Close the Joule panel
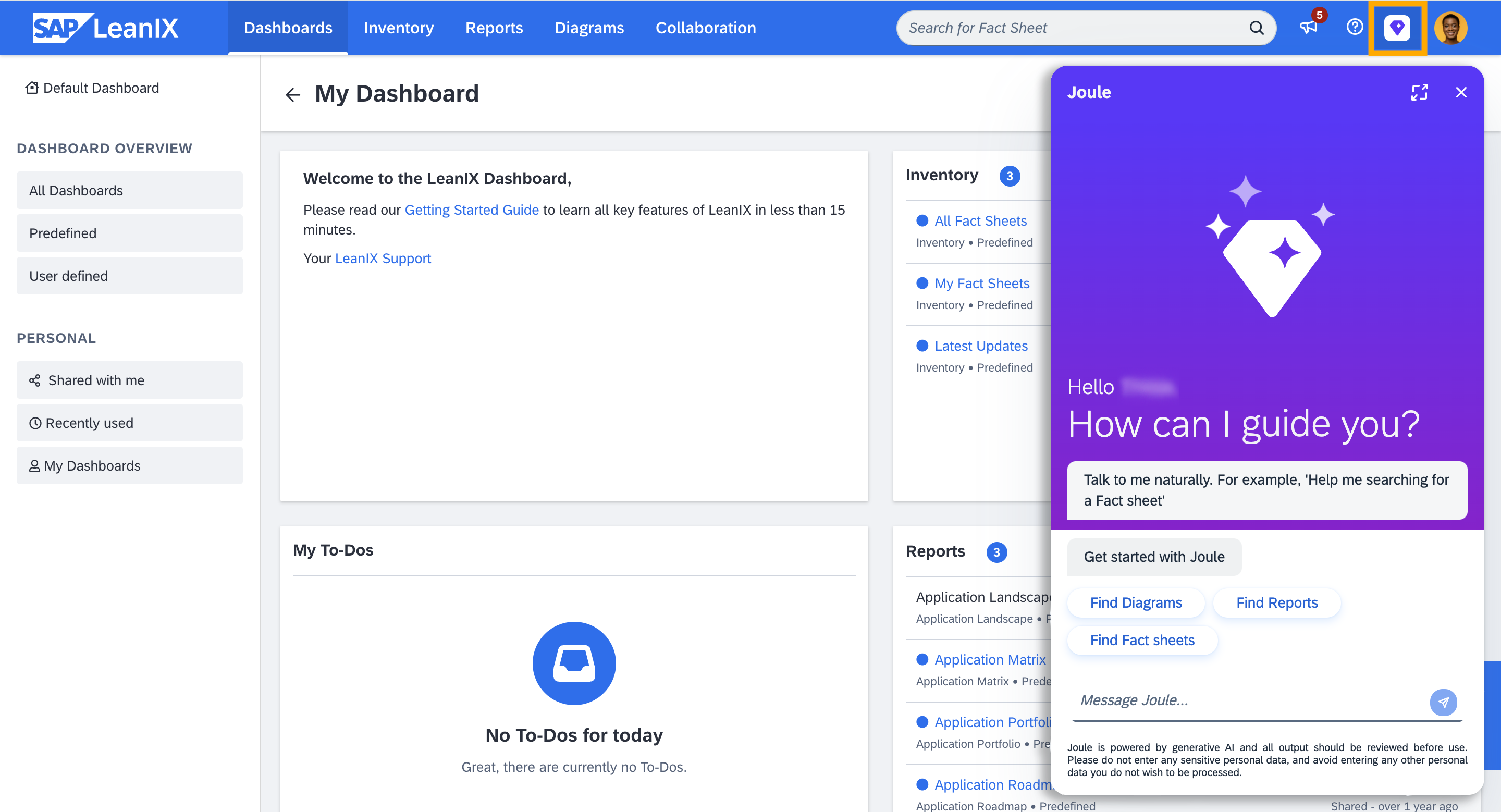This screenshot has height=812, width=1501. pyautogui.click(x=1461, y=92)
